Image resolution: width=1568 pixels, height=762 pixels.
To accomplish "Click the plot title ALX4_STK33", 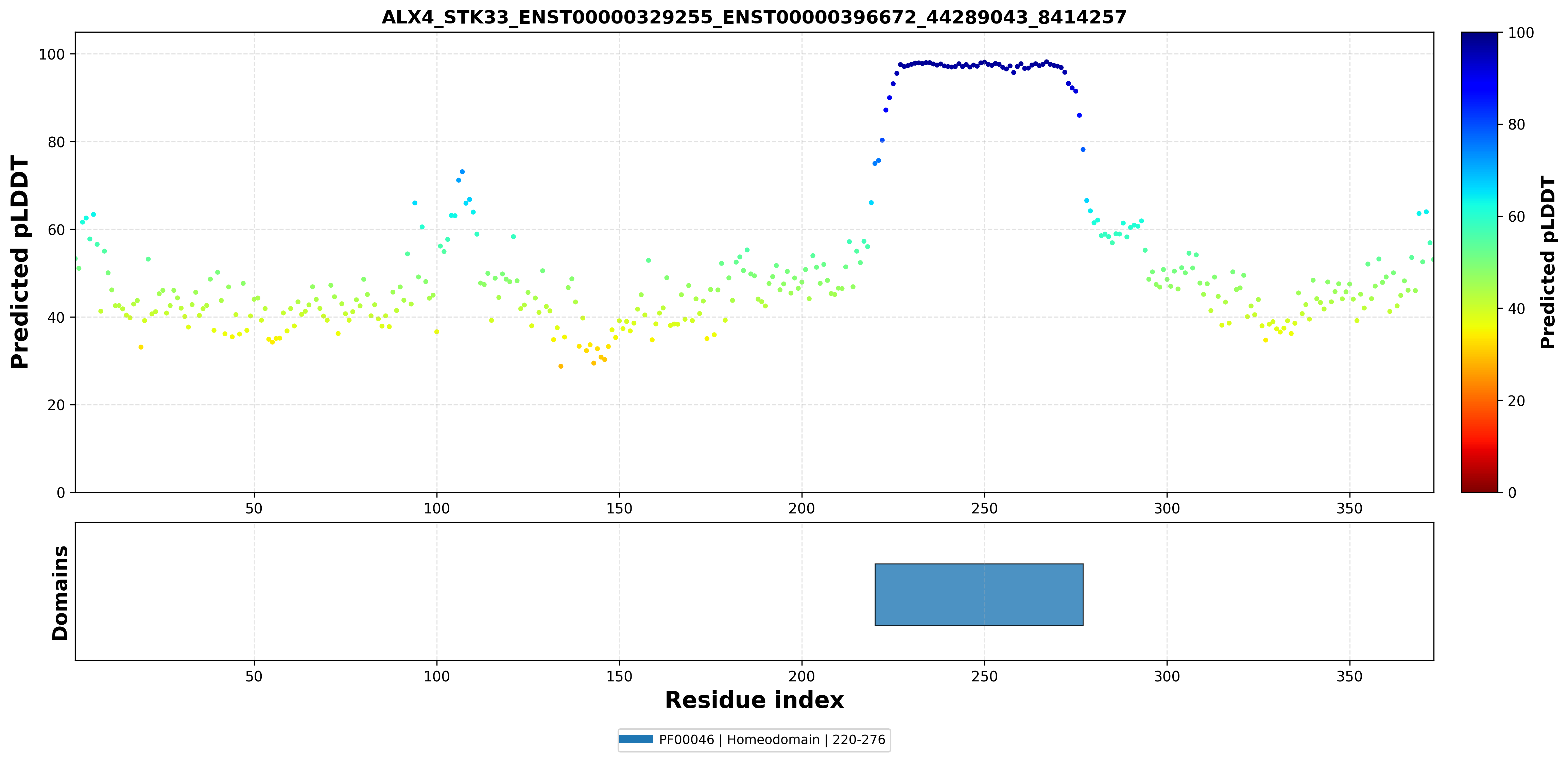I will [754, 17].
